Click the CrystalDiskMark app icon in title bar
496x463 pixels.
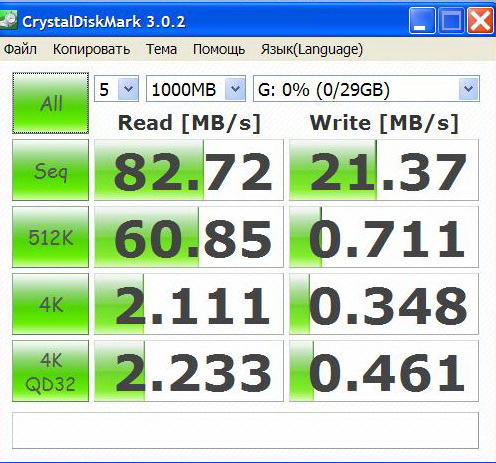(8, 21)
